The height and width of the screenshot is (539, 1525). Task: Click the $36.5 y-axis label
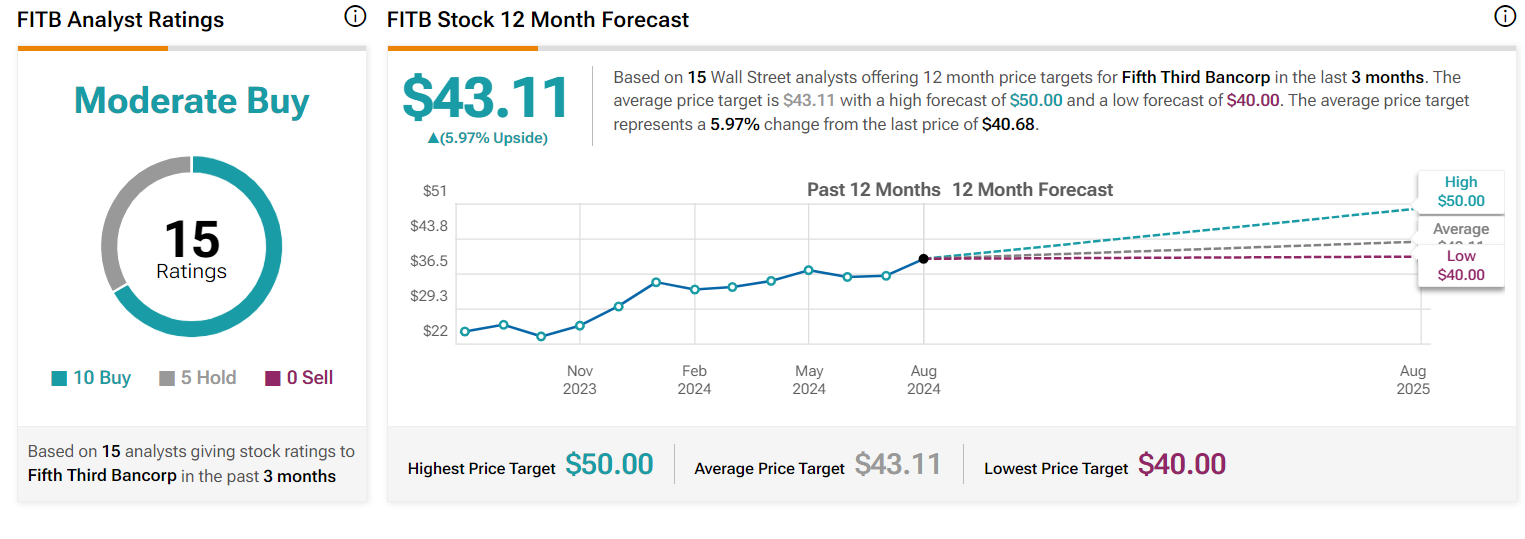(428, 261)
